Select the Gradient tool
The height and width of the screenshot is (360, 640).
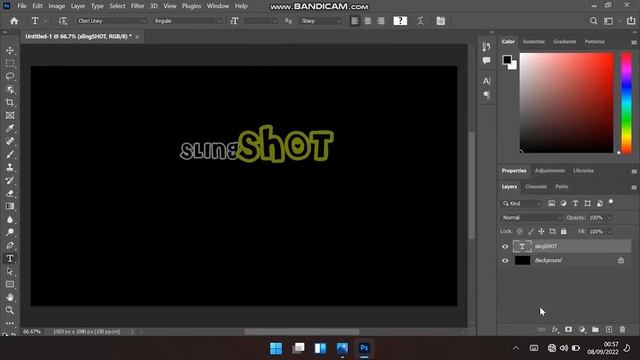10,206
